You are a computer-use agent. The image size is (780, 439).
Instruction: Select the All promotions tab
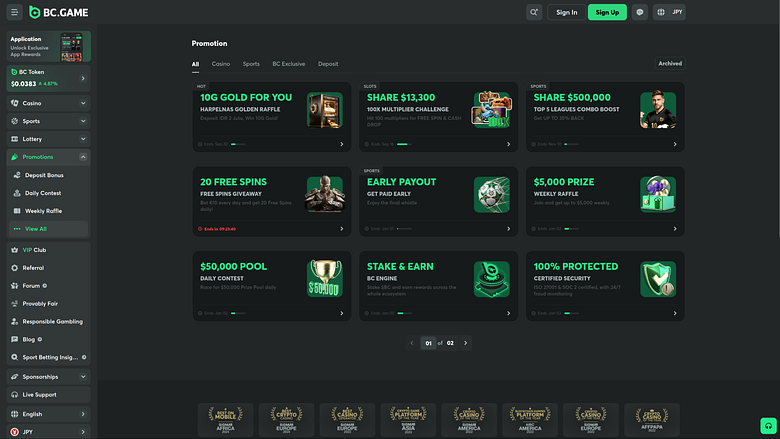195,64
